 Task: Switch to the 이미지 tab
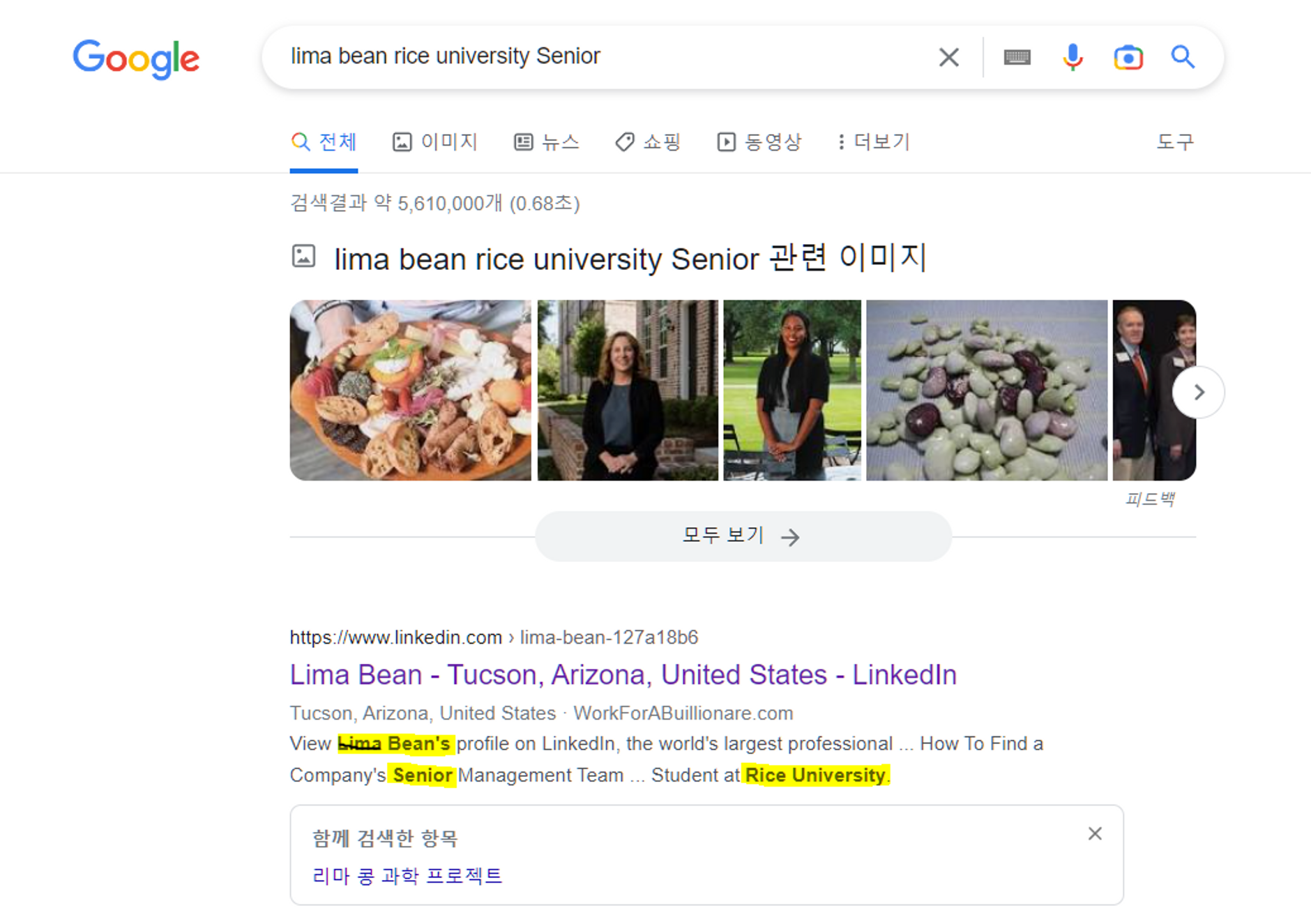(435, 142)
